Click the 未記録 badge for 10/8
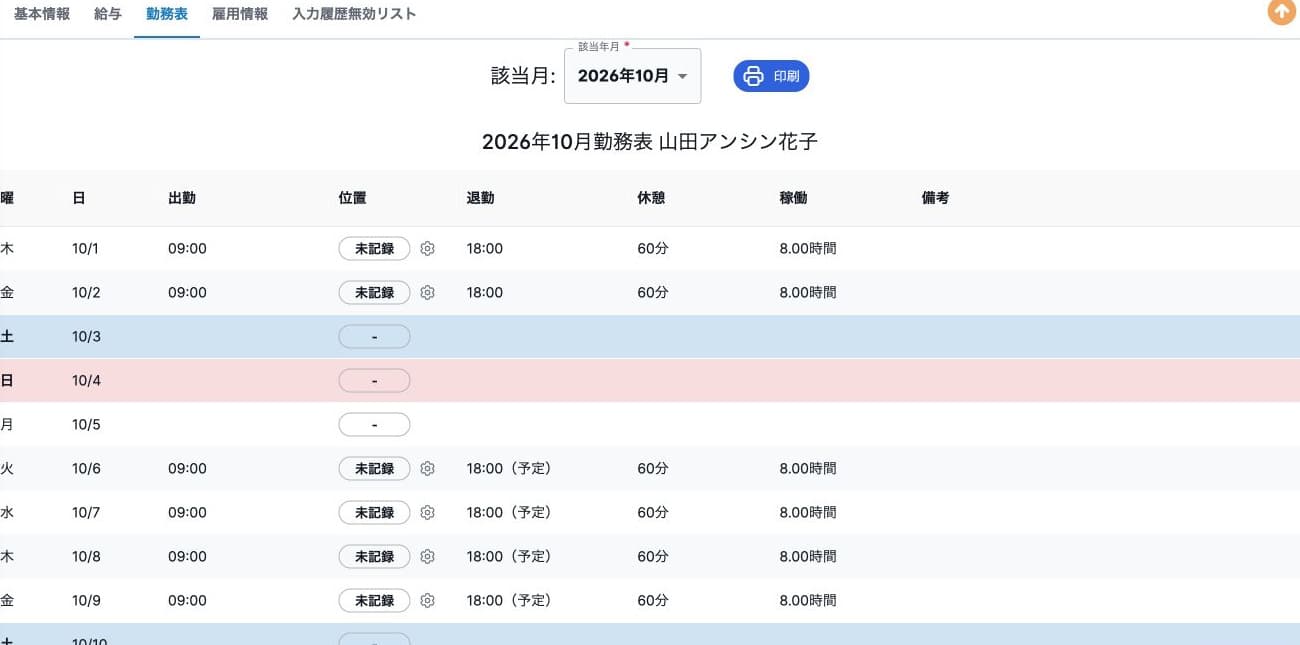 tap(375, 557)
